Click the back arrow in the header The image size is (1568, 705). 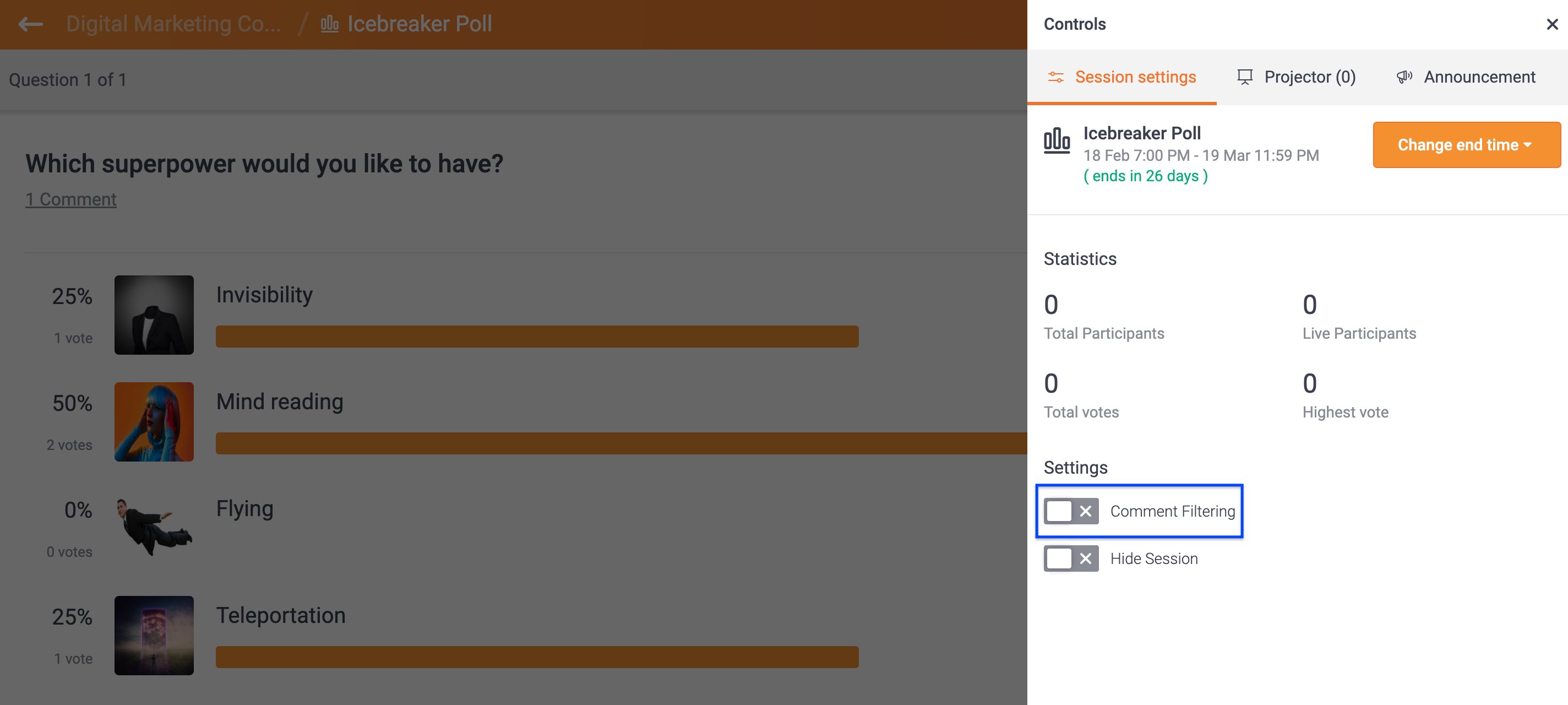(30, 24)
